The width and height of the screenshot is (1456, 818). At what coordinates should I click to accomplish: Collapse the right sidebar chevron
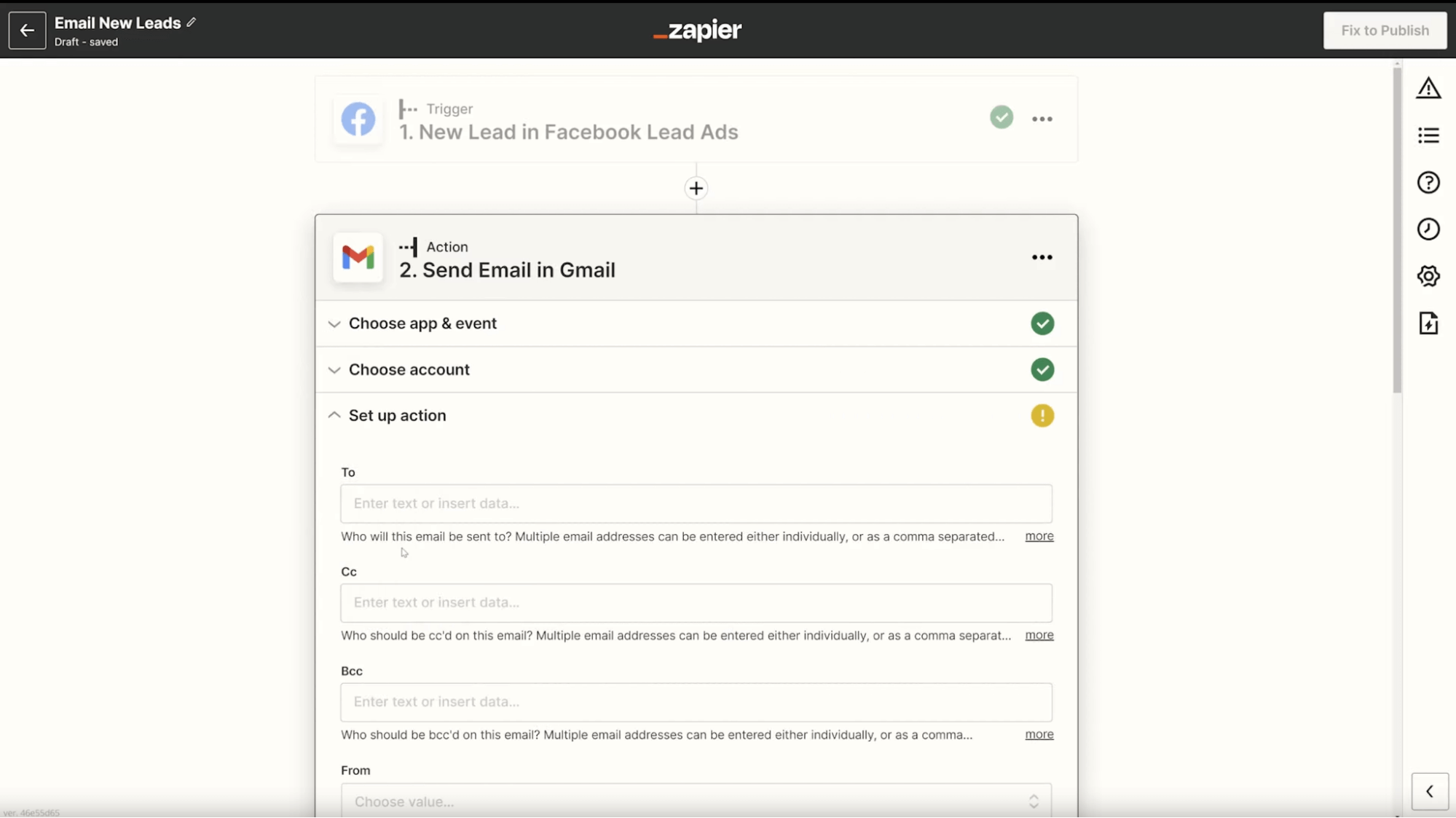(1429, 791)
